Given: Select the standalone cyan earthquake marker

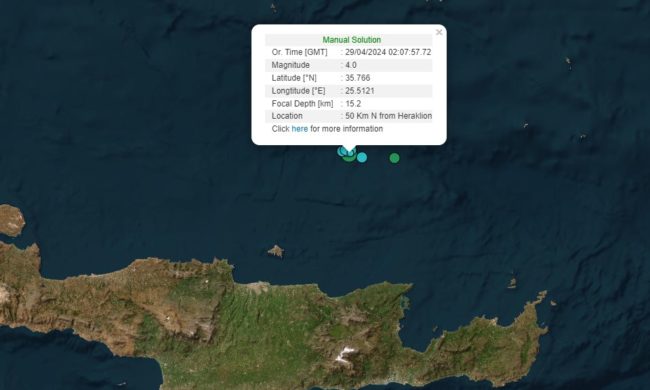Looking at the screenshot, I should pyautogui.click(x=362, y=157).
